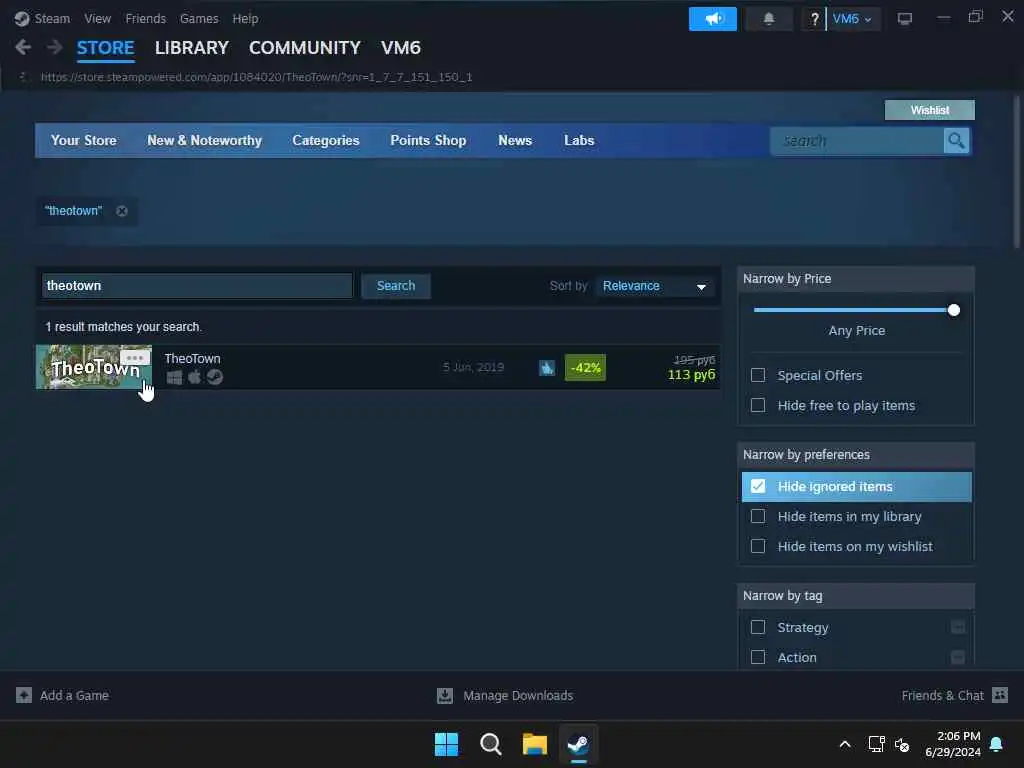Open the Labs link
1024x768 pixels.
coord(579,140)
